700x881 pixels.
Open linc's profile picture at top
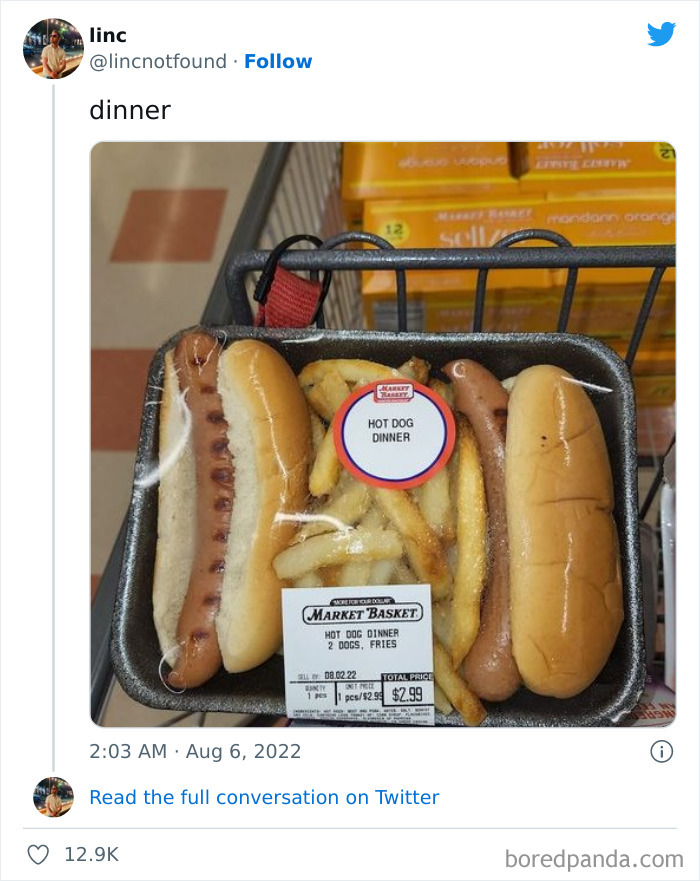[53, 48]
